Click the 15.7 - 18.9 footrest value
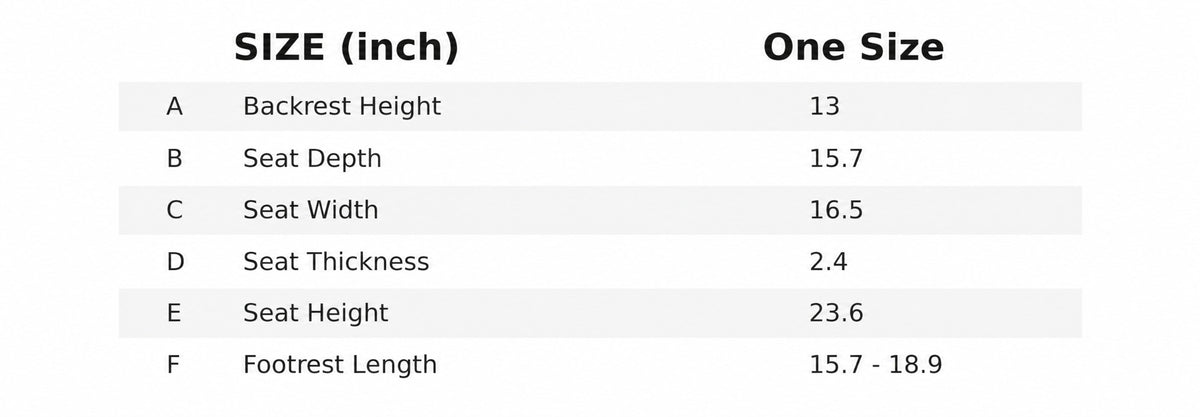1200x417 pixels. click(x=876, y=365)
